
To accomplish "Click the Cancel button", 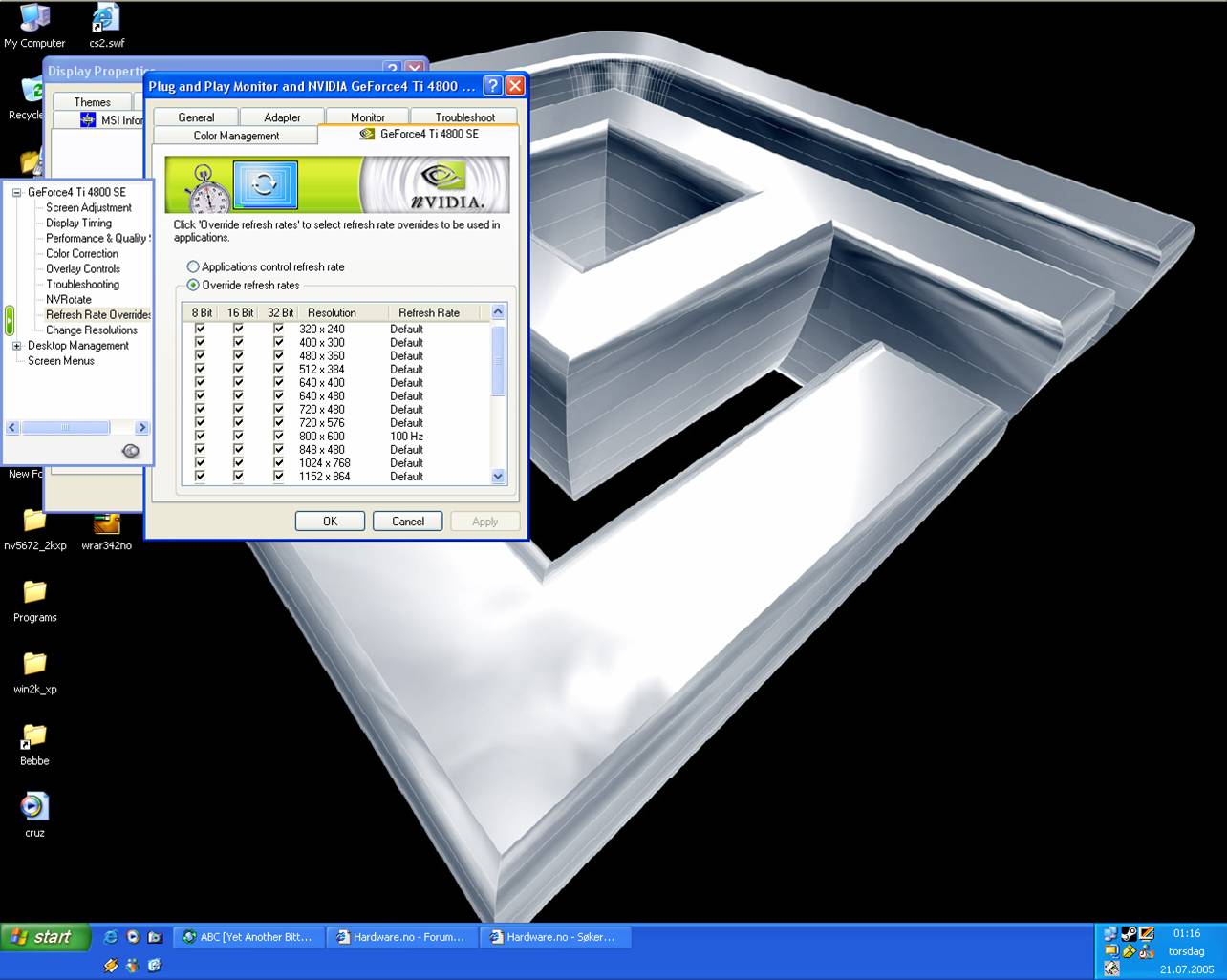I will [408, 522].
